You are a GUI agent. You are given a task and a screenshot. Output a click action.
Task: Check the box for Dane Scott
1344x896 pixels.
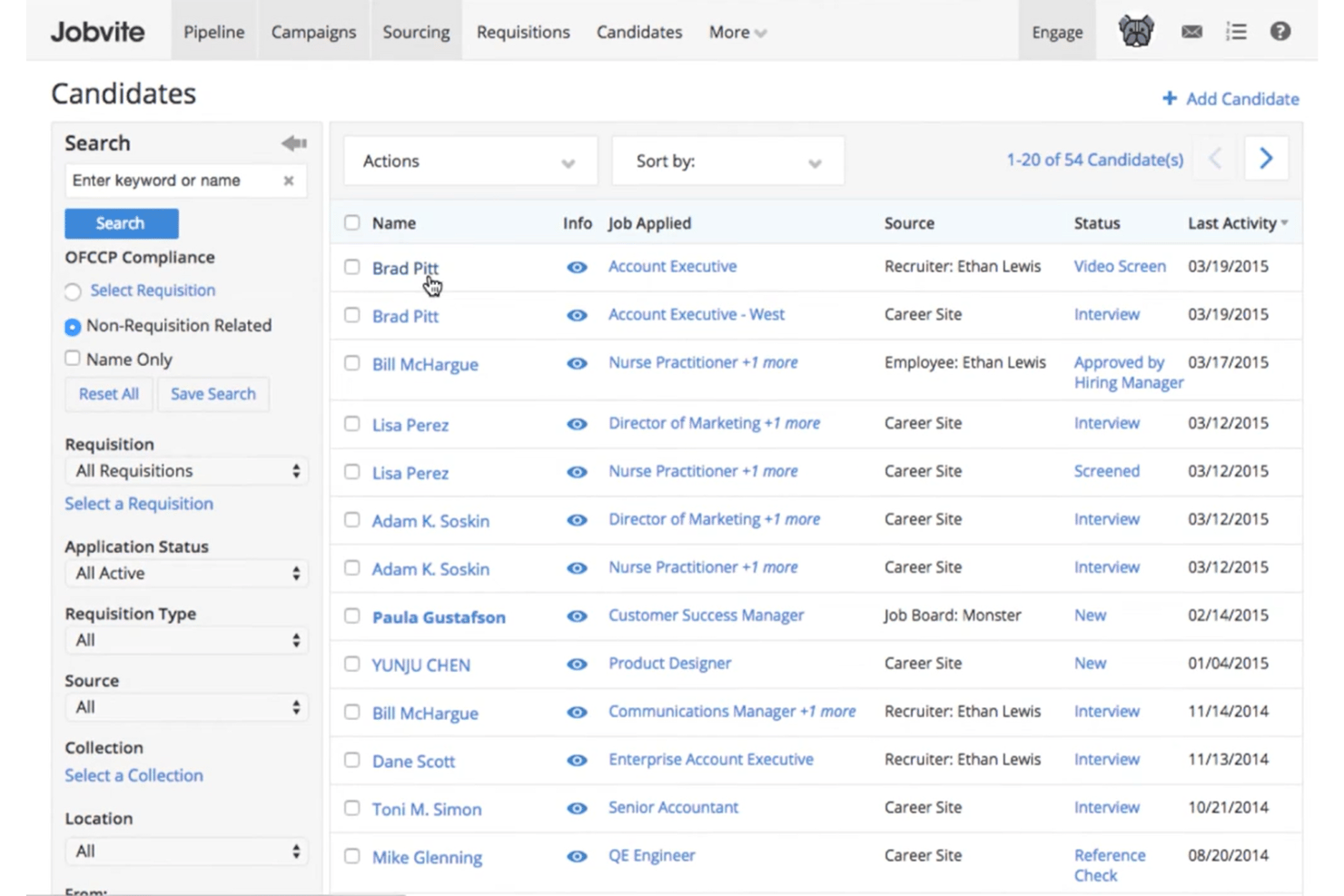click(x=352, y=760)
